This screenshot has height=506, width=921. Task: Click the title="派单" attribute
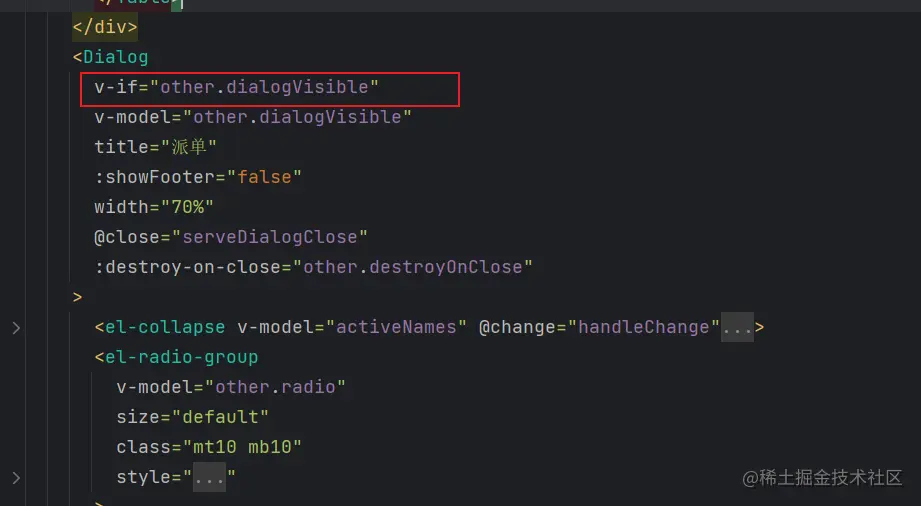pos(156,147)
